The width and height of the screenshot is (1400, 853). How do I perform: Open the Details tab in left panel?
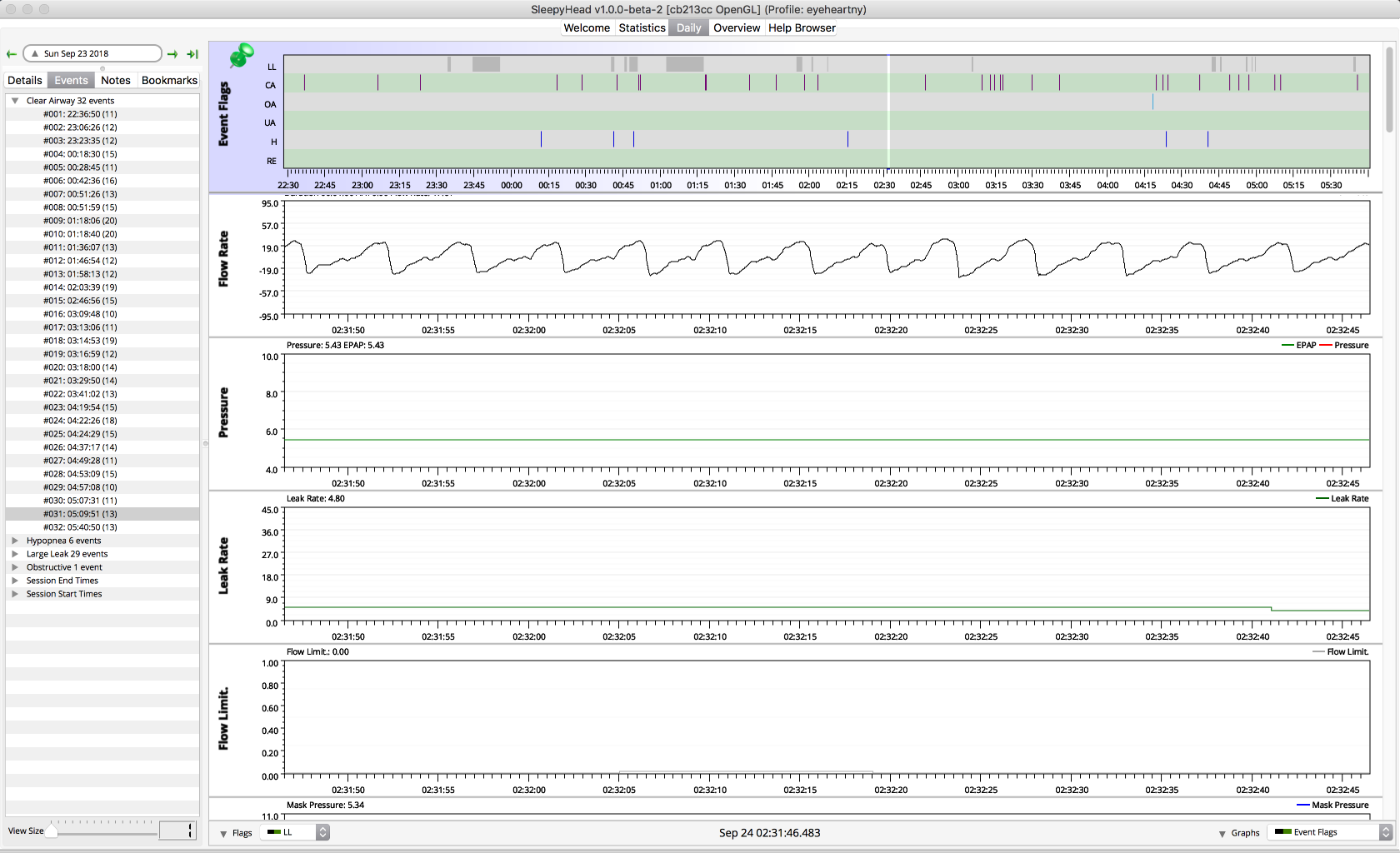[25, 80]
